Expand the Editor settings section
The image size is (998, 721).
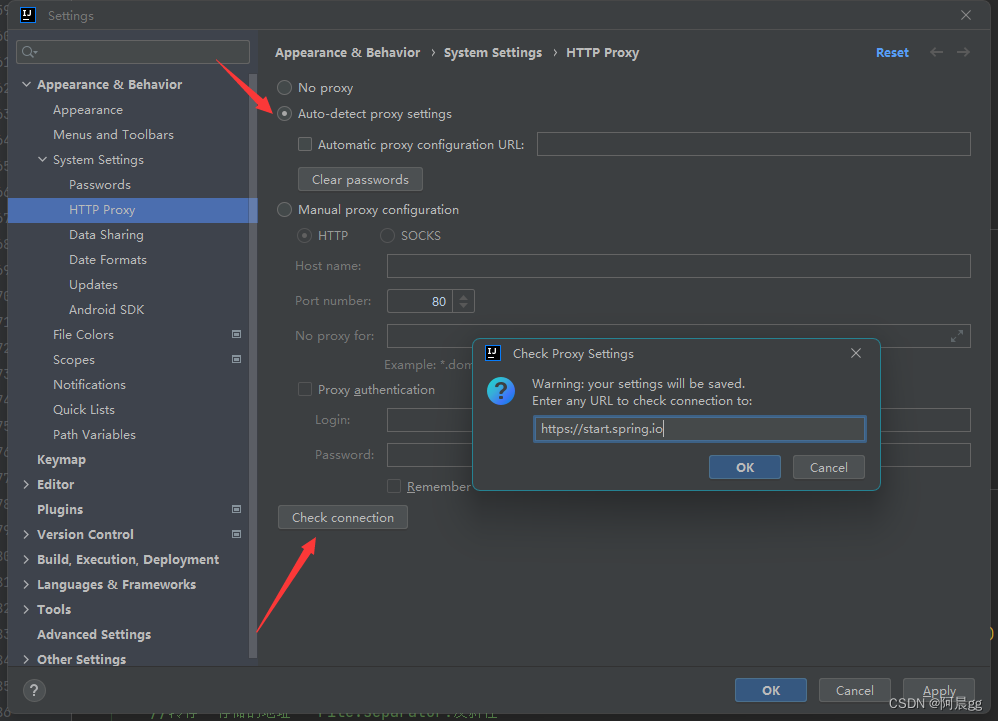coord(26,484)
